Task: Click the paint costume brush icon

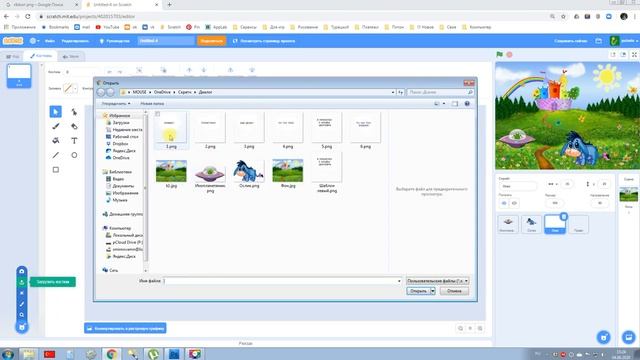Action: pos(22,304)
